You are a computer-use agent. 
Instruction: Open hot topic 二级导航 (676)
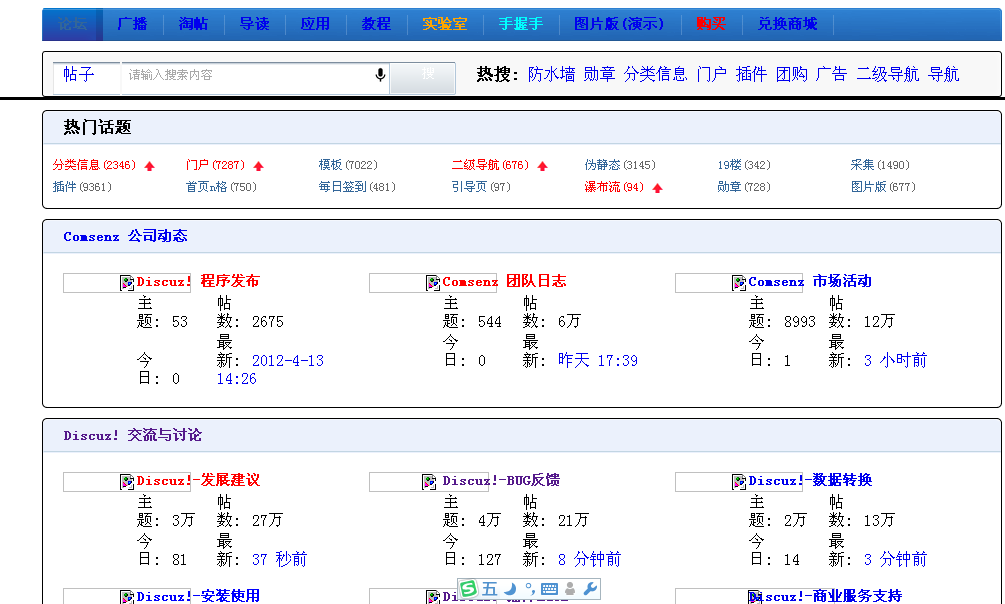click(490, 165)
